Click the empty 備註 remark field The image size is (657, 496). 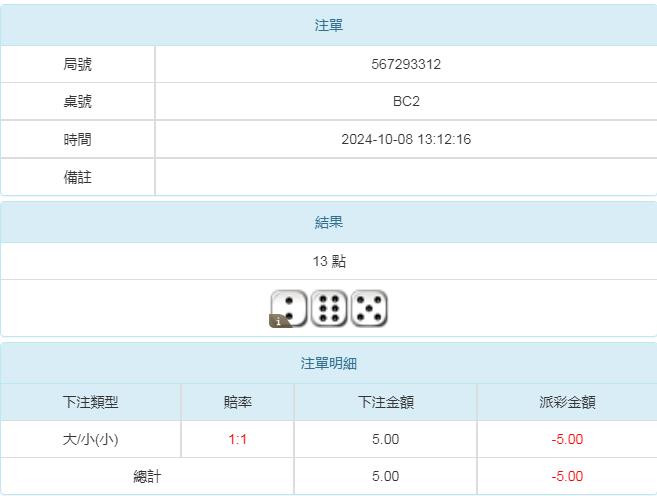tap(406, 177)
